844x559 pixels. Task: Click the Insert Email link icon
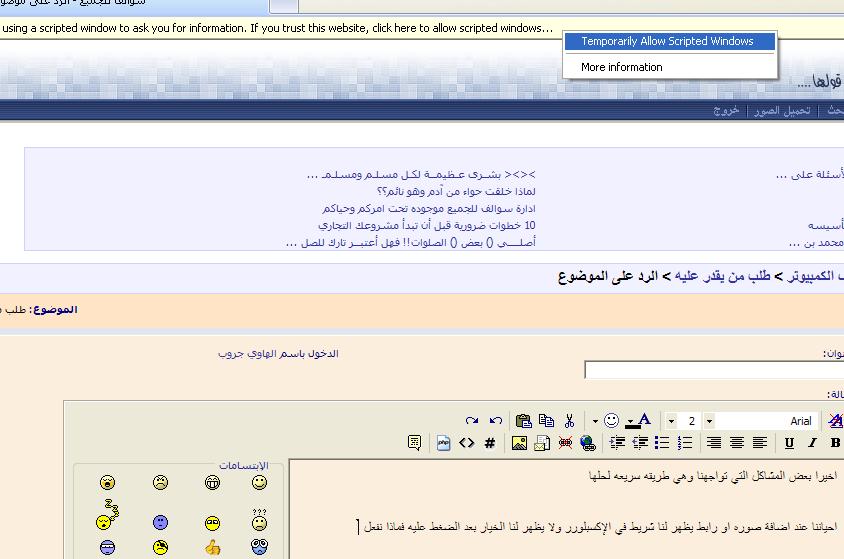542,443
